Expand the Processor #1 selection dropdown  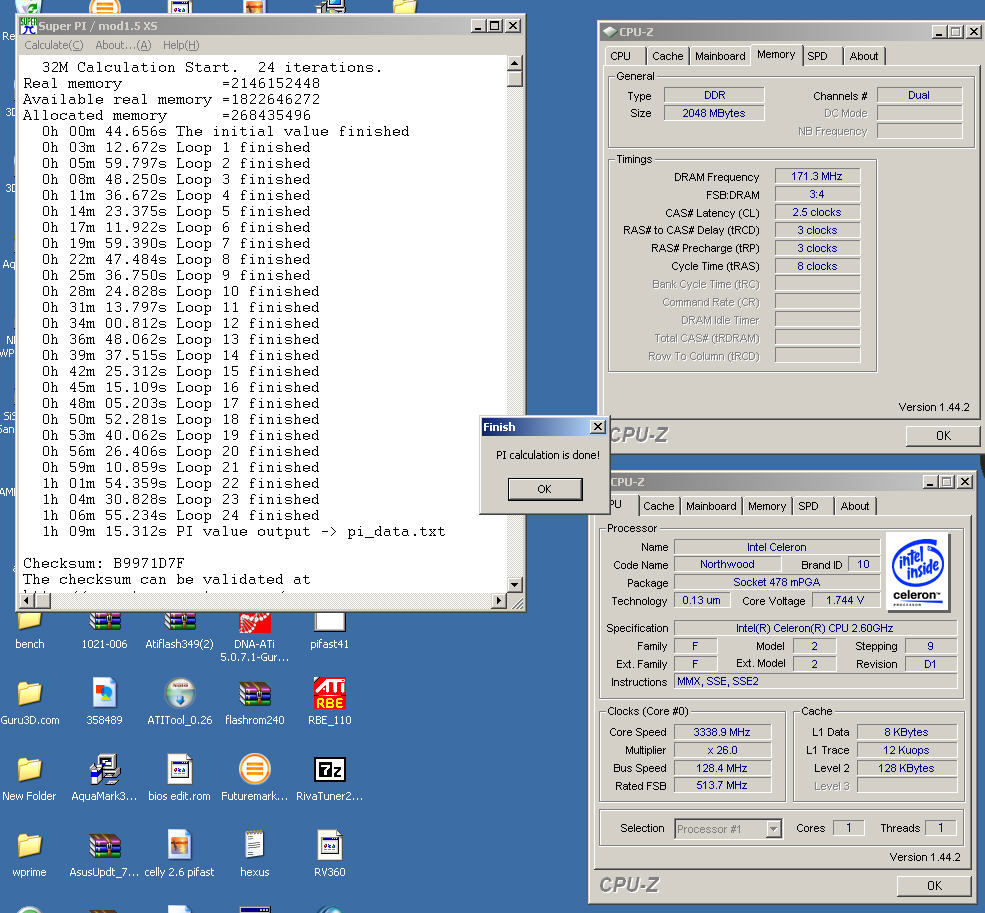click(x=774, y=829)
